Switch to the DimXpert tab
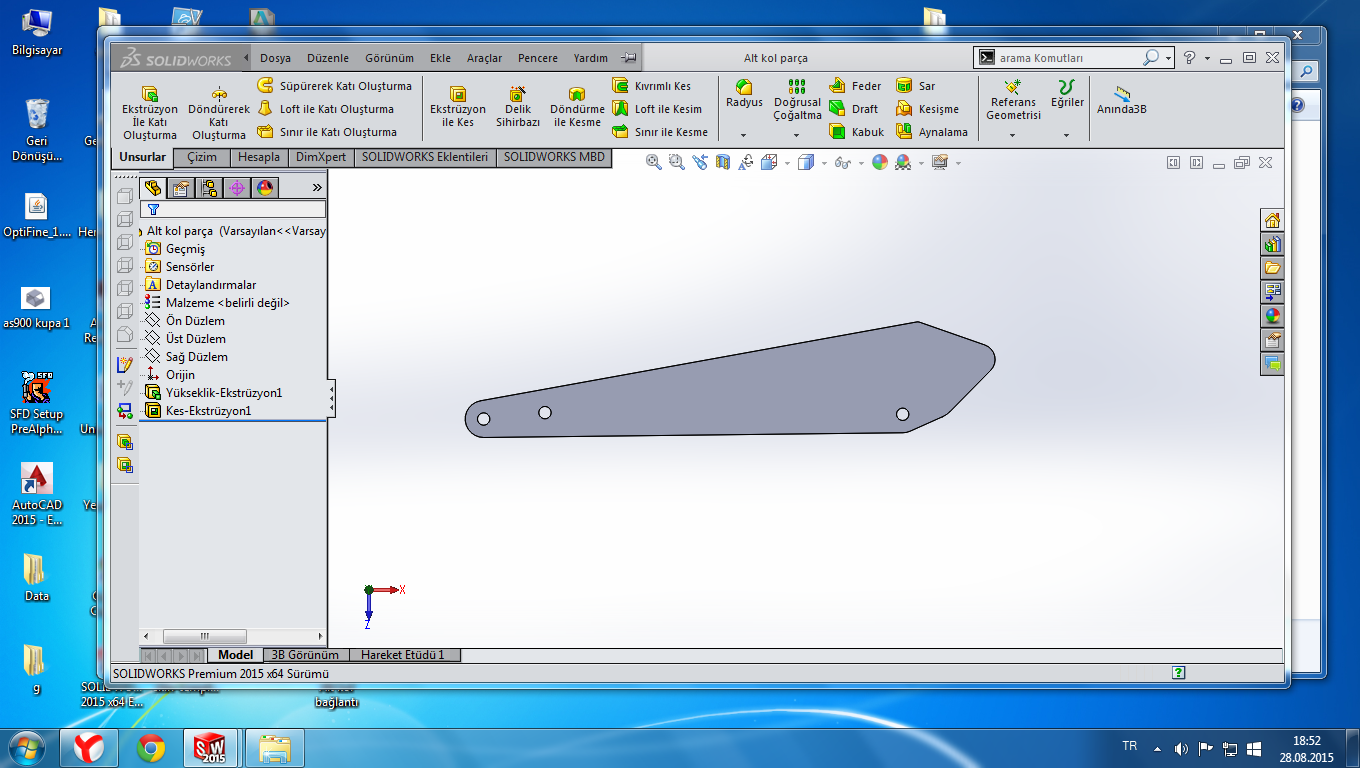Screen dimensions: 1360x768 pos(321,157)
